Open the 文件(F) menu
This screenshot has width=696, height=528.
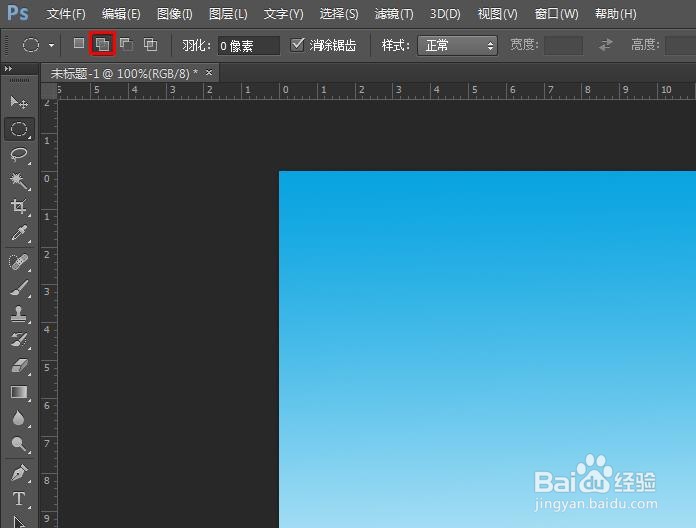pyautogui.click(x=66, y=14)
